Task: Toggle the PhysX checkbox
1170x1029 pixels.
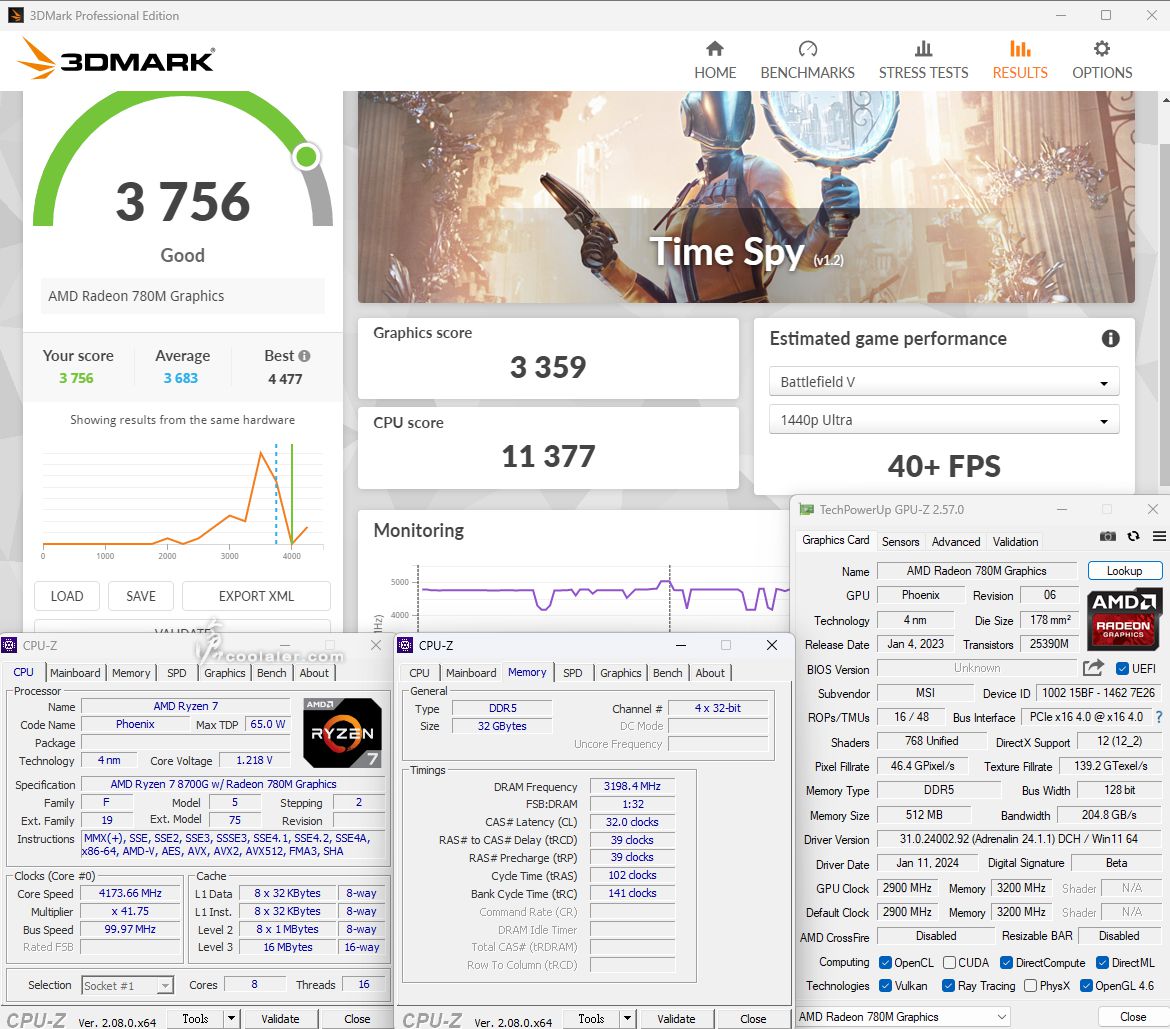Action: [x=1030, y=986]
